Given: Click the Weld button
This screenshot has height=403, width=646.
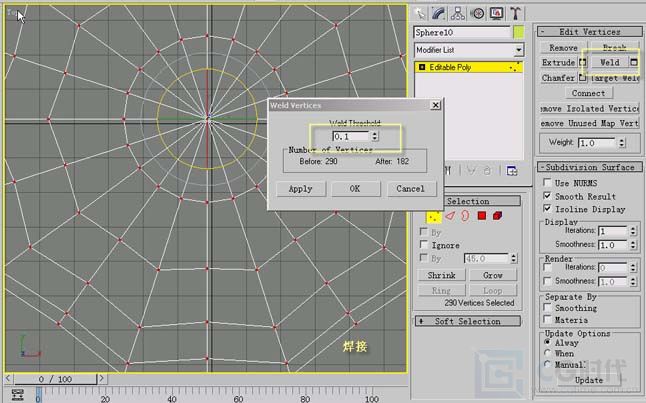Looking at the screenshot, I should pos(610,63).
